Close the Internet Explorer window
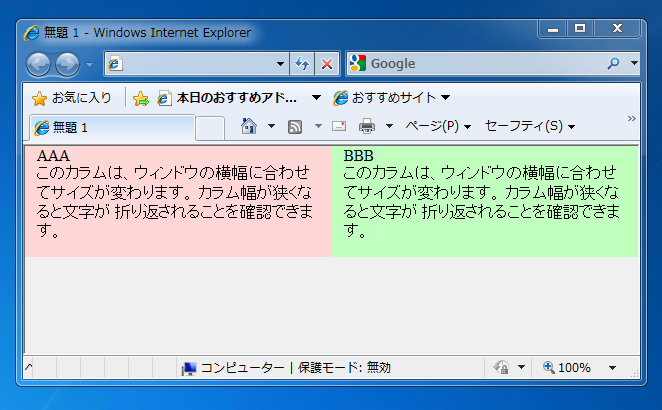Image resolution: width=662 pixels, height=410 pixels. (x=617, y=29)
